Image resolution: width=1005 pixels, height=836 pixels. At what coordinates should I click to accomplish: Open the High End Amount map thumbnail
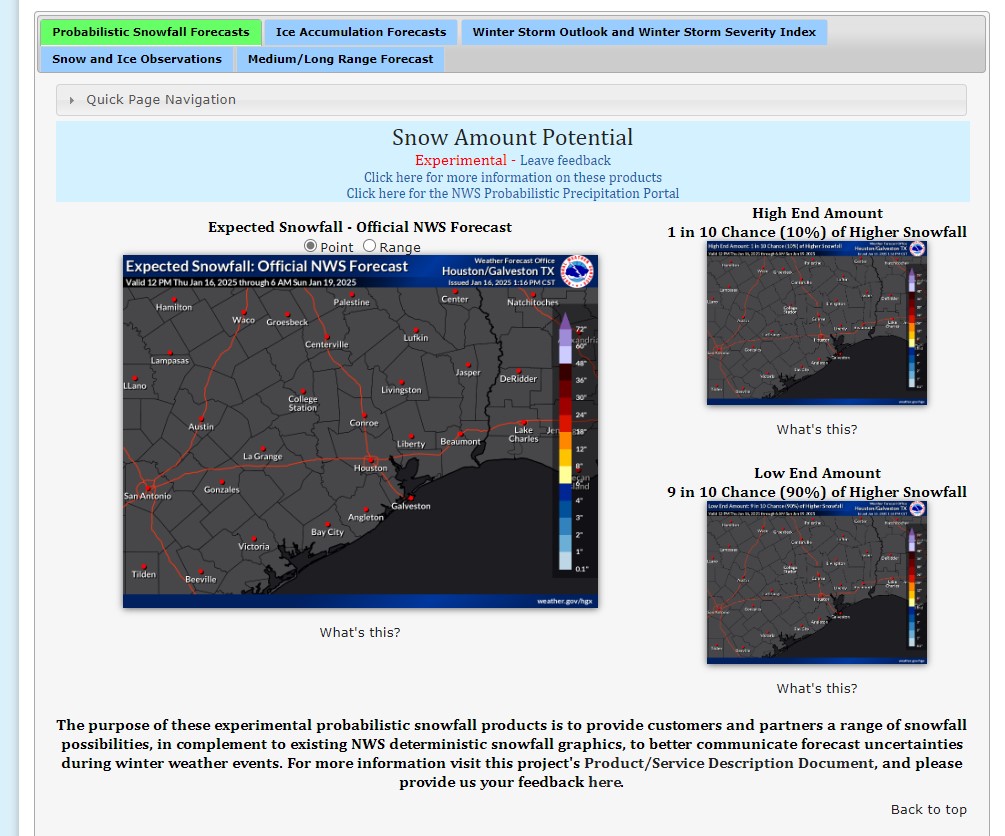click(816, 322)
